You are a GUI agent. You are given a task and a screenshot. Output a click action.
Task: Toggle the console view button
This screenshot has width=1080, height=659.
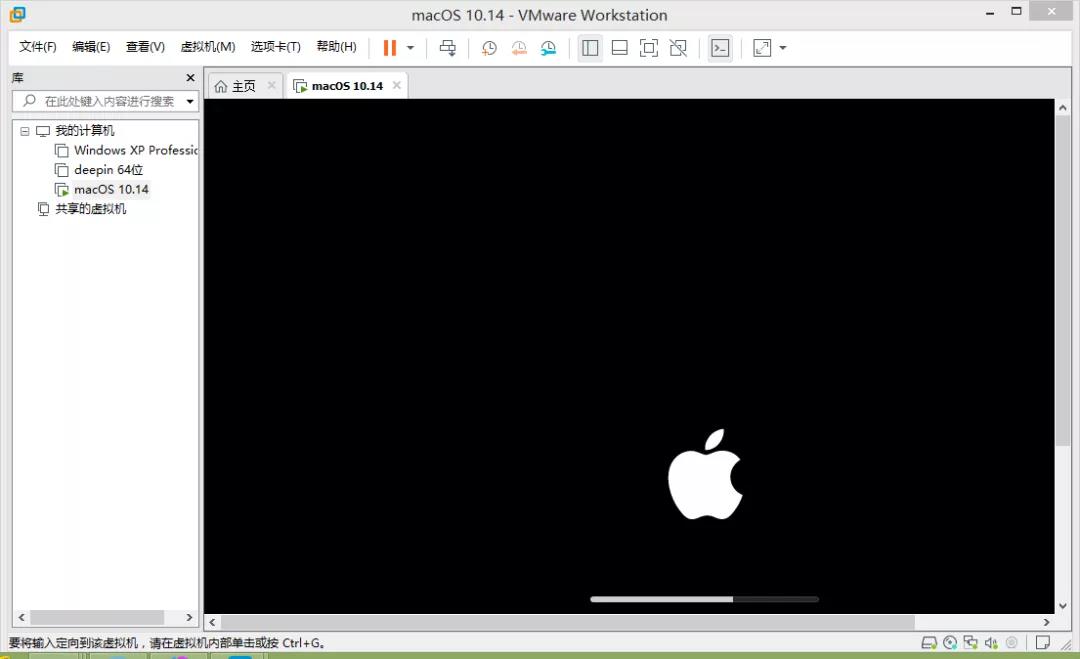click(x=720, y=48)
